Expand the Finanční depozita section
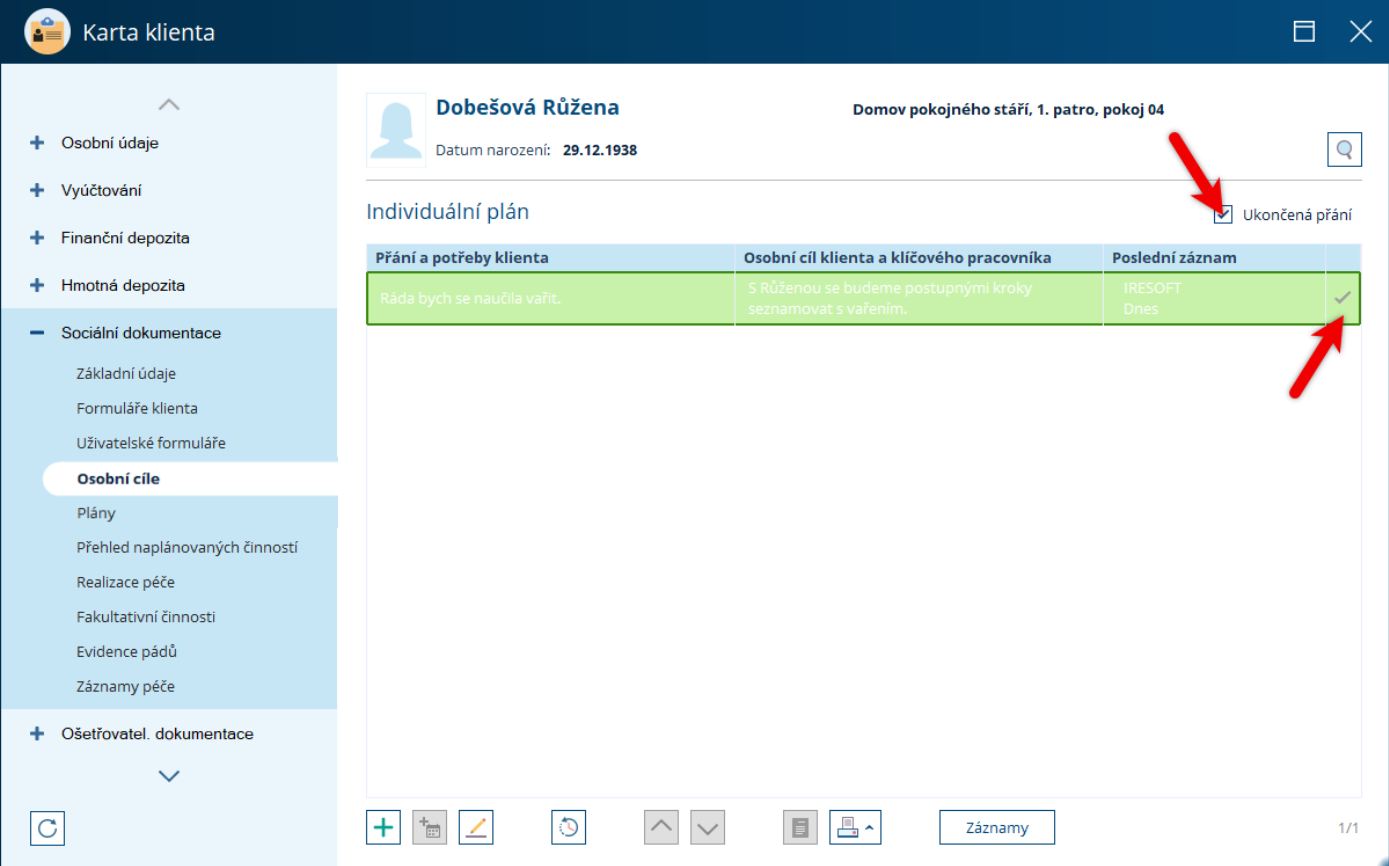The height and width of the screenshot is (866, 1389). click(x=38, y=238)
